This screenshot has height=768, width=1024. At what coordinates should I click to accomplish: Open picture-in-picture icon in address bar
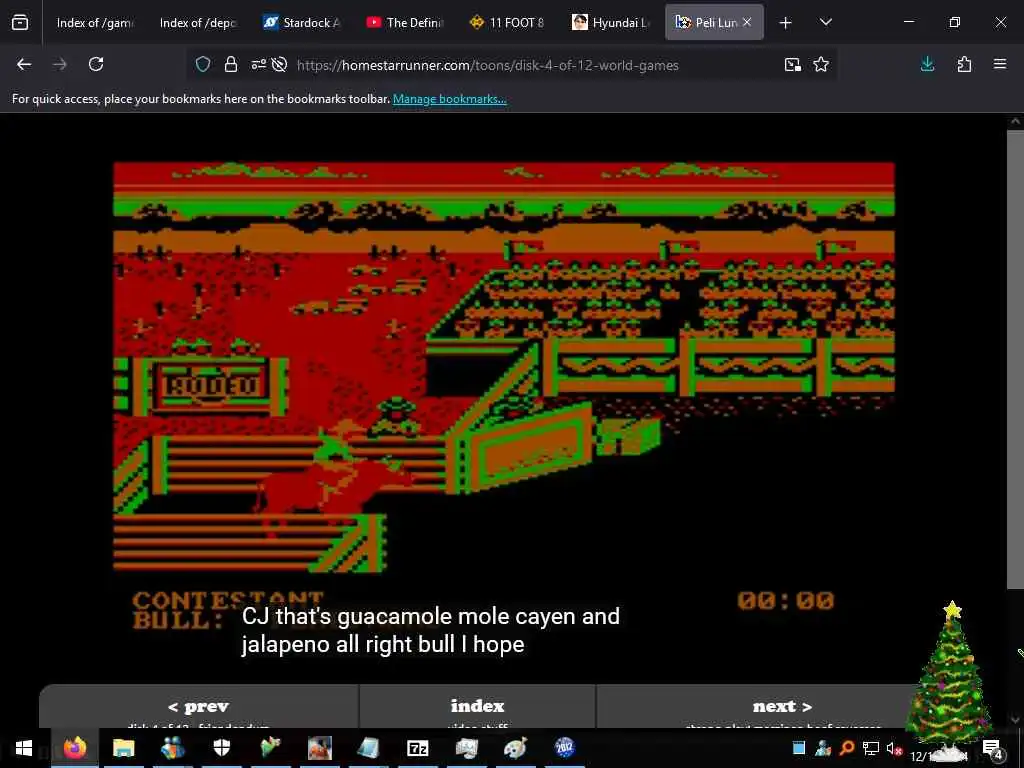793,64
